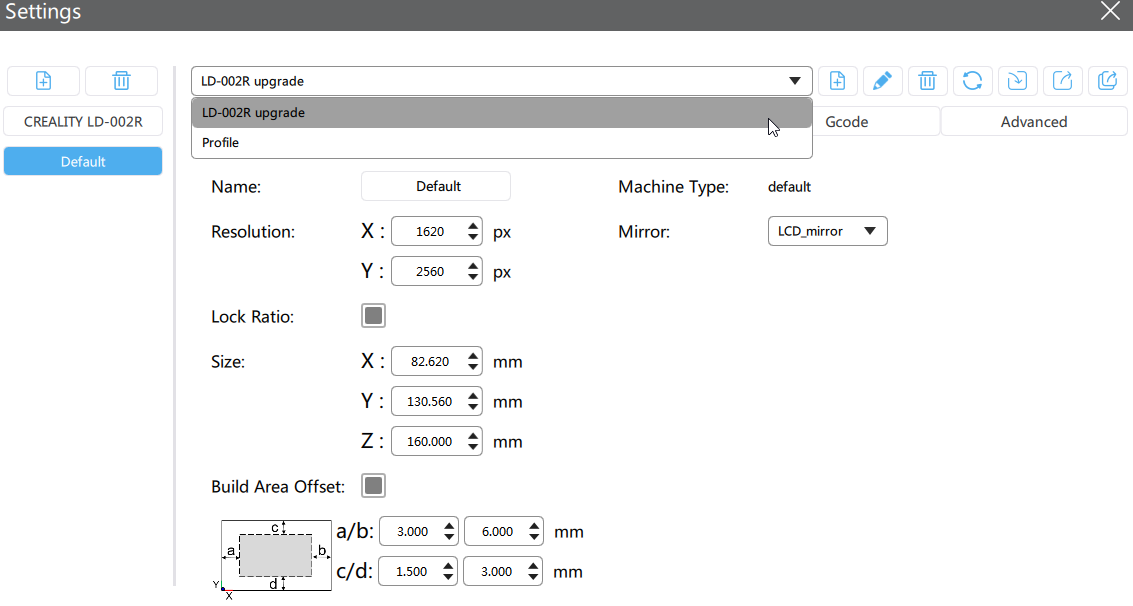Image resolution: width=1133 pixels, height=606 pixels.
Task: Delete the selected machine via left trash icon
Action: (121, 81)
